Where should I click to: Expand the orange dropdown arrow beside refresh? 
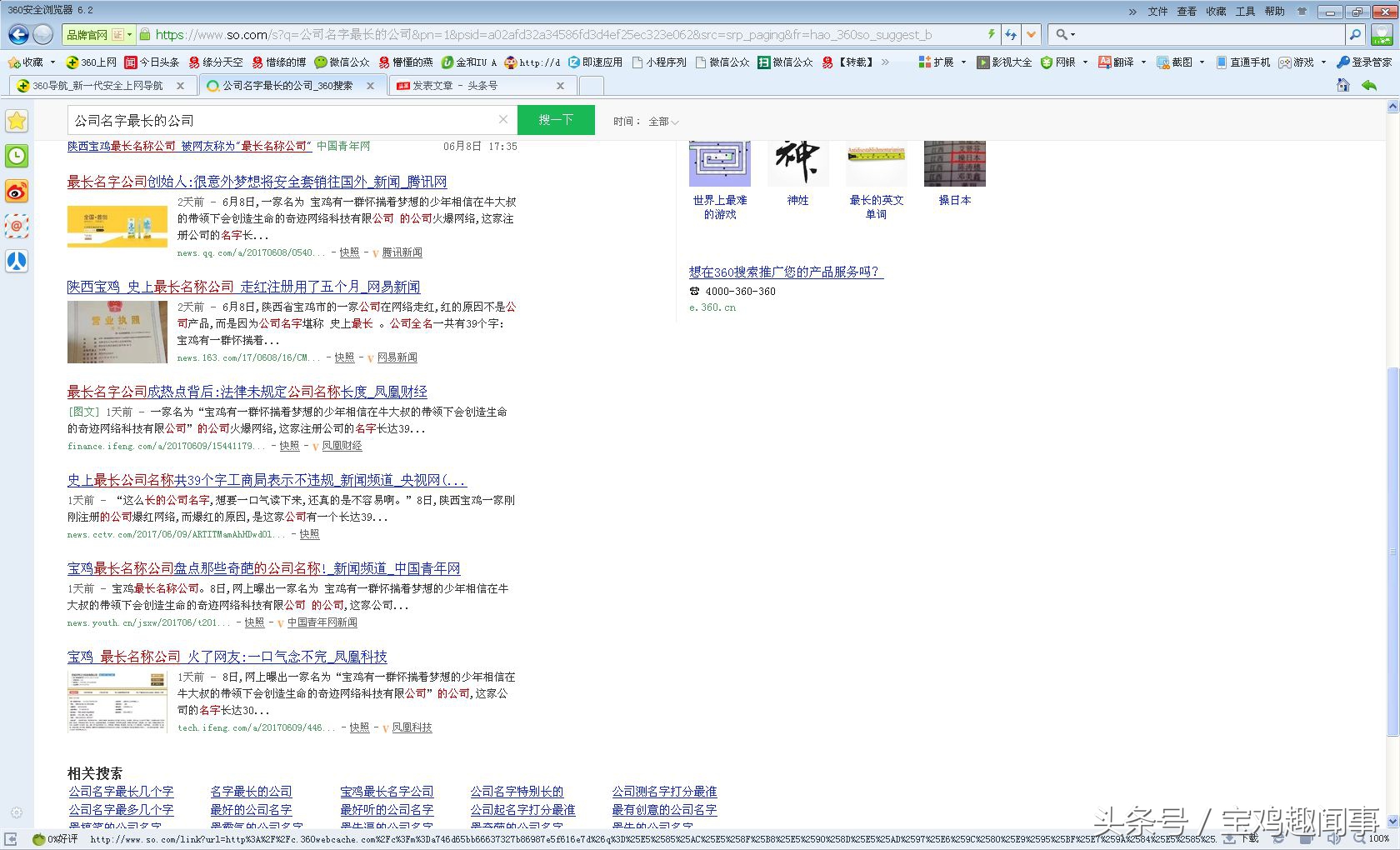click(x=1032, y=34)
